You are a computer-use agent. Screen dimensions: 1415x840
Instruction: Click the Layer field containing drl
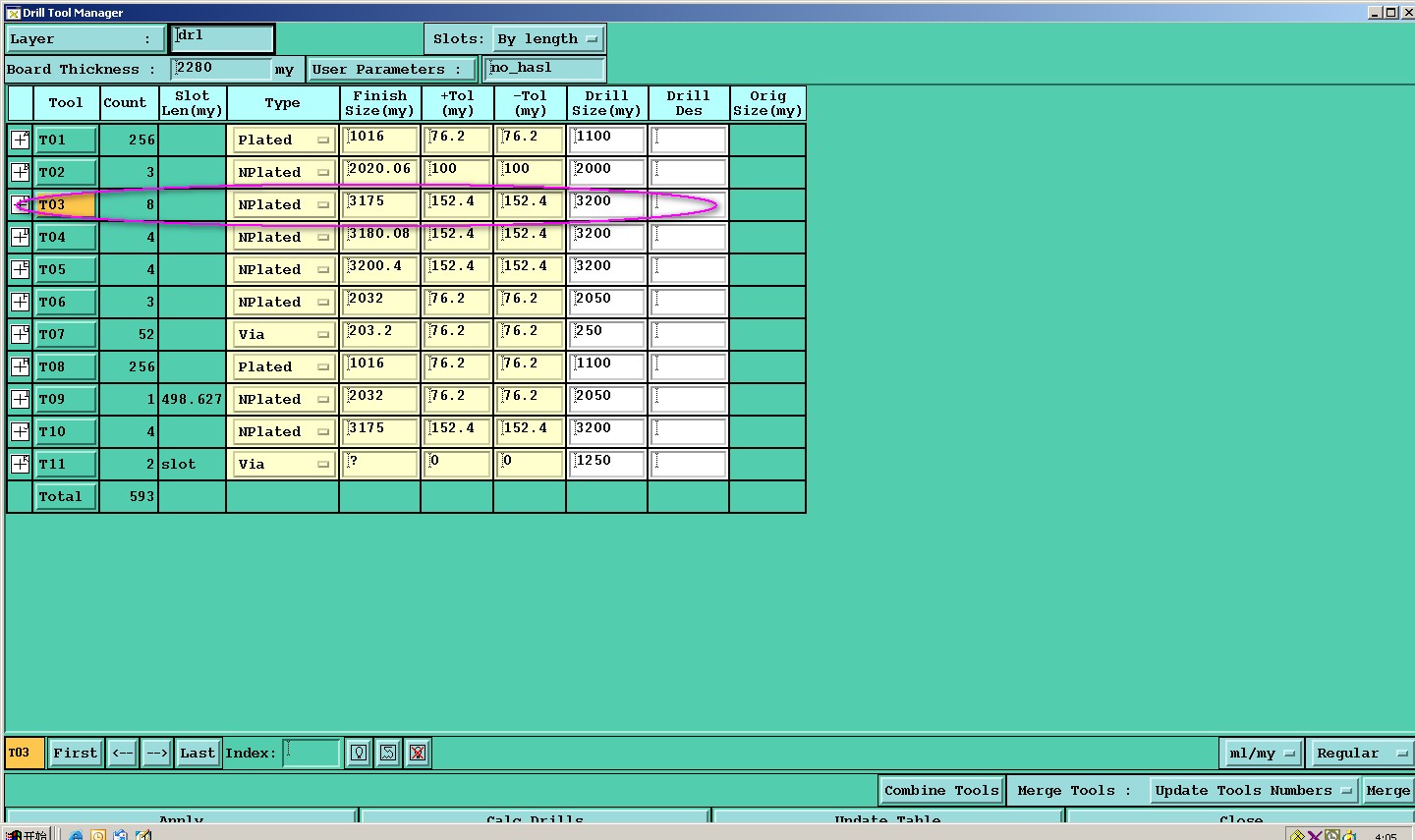pos(222,39)
